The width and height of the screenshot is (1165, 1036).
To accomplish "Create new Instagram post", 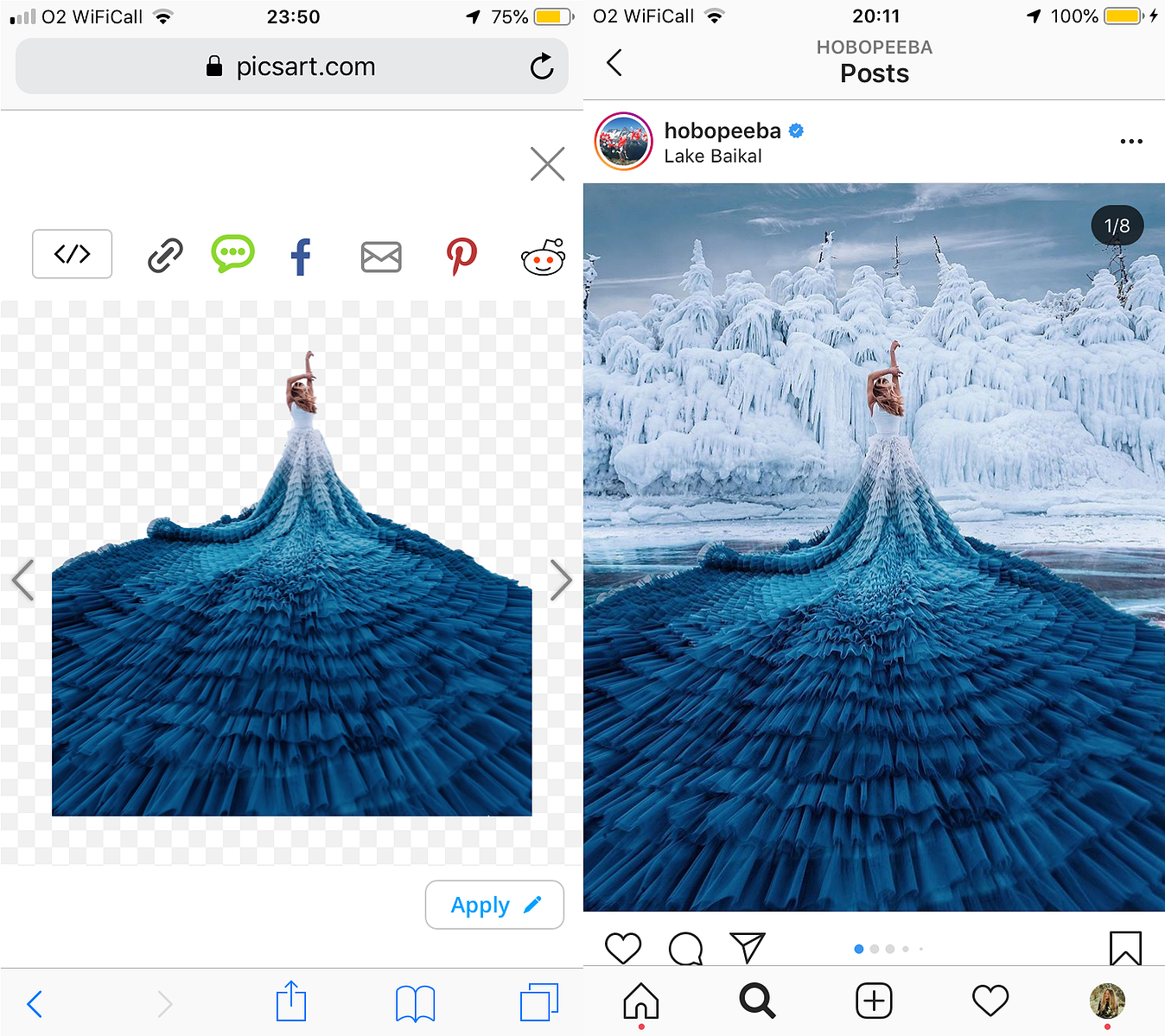I will coord(874,1001).
